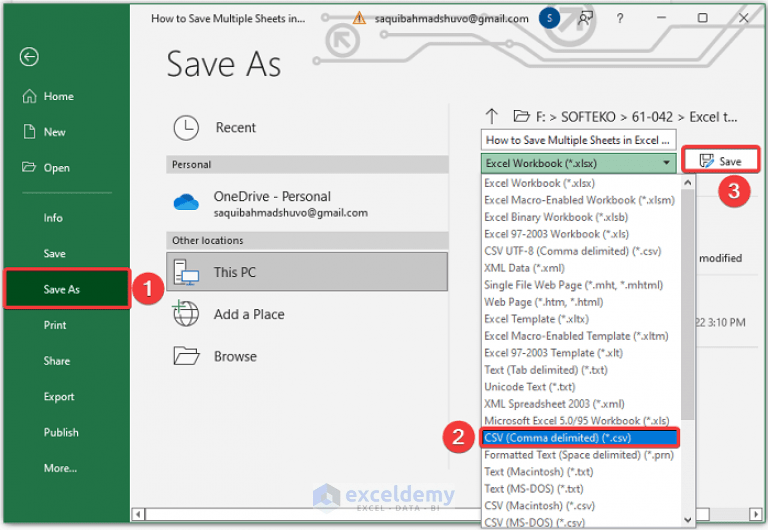The image size is (768, 530).
Task: Click SOFTEKO in the folder path
Action: [x=588, y=117]
